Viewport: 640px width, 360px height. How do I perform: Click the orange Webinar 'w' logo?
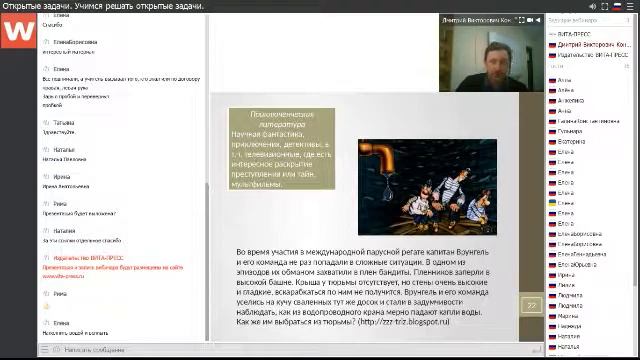[18, 31]
